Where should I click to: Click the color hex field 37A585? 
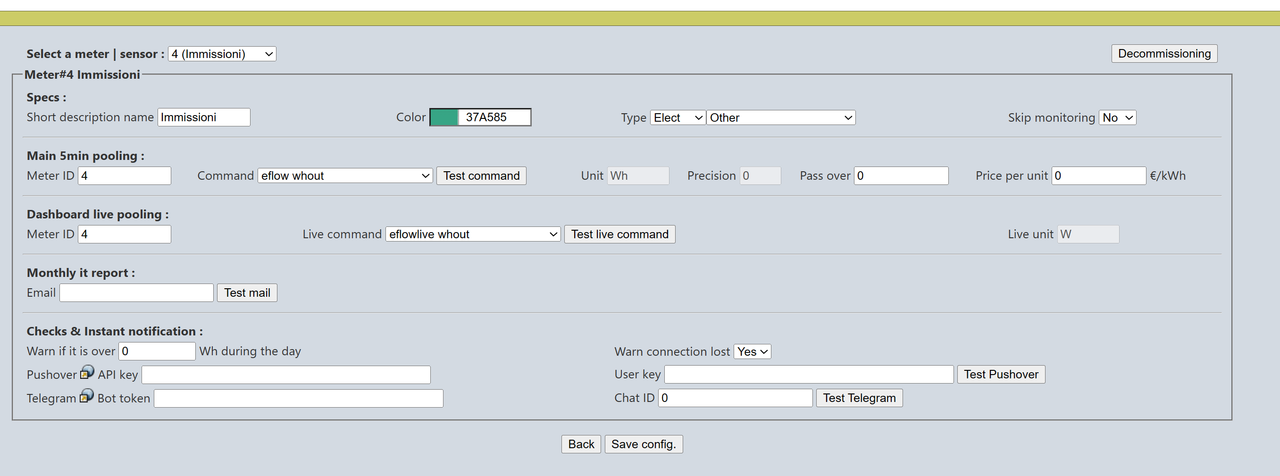[494, 117]
